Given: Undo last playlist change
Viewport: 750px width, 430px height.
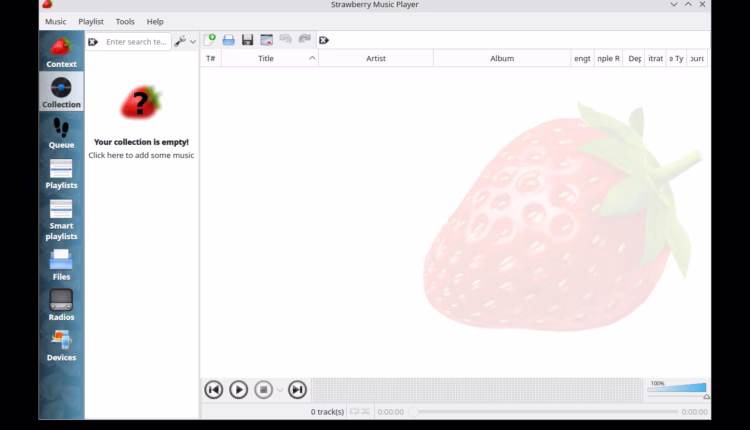Looking at the screenshot, I should tap(286, 40).
